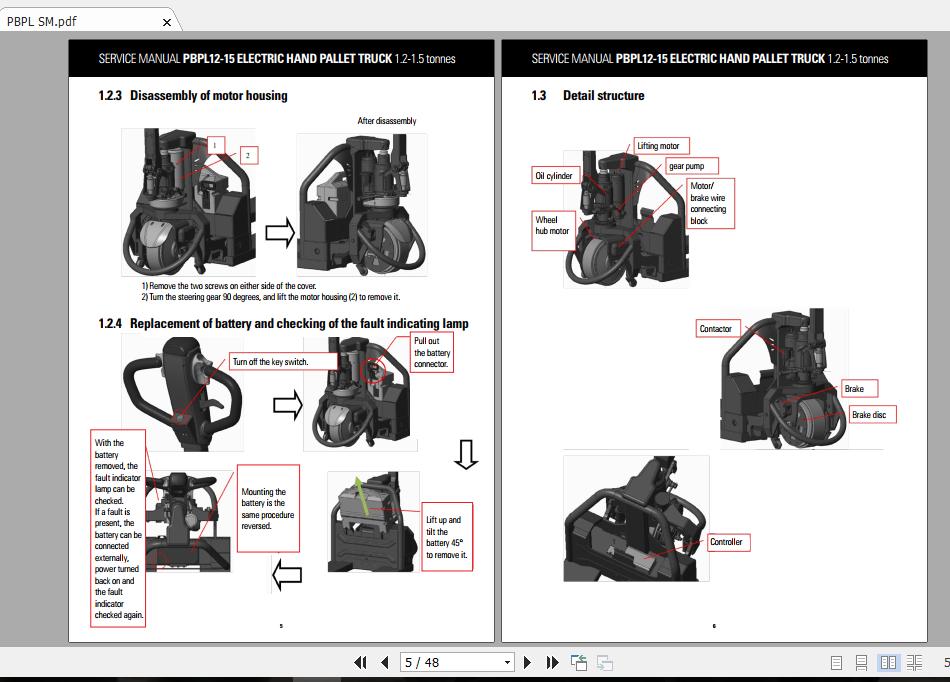Viewport: 950px width, 682px height.
Task: Jump to the first page of the manual
Action: coord(361,662)
